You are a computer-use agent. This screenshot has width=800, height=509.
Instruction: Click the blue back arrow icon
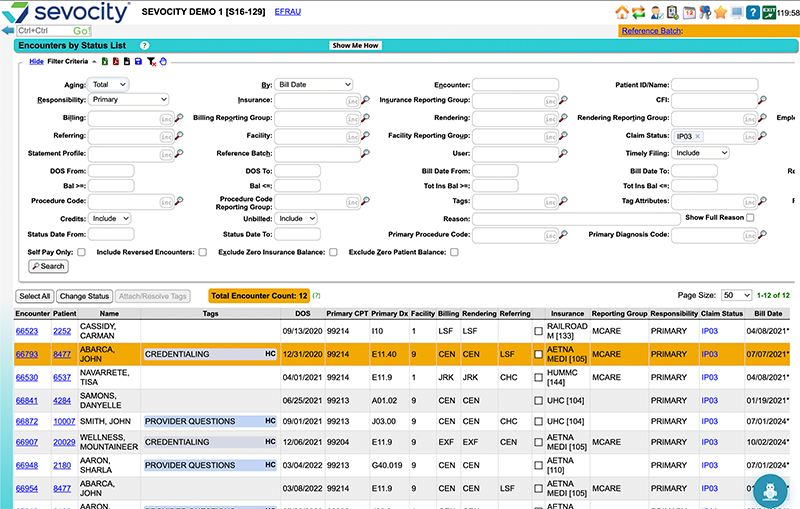(8, 31)
